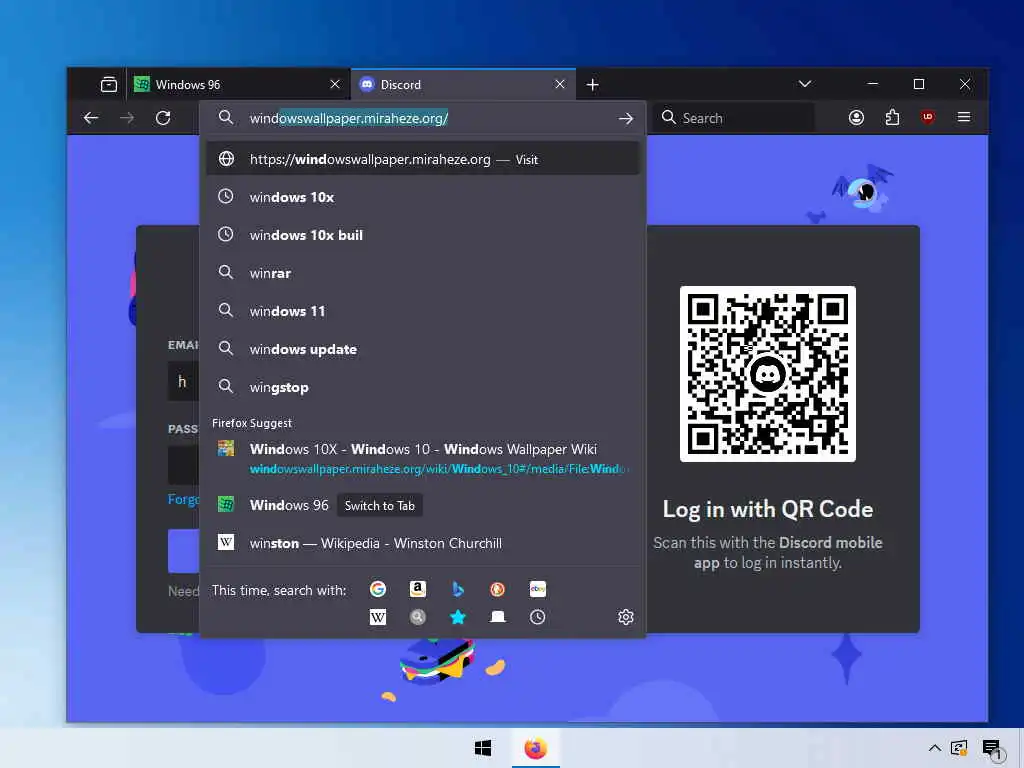Pick the 'windows 11' search suggestion
This screenshot has width=1024, height=768.
coord(423,311)
